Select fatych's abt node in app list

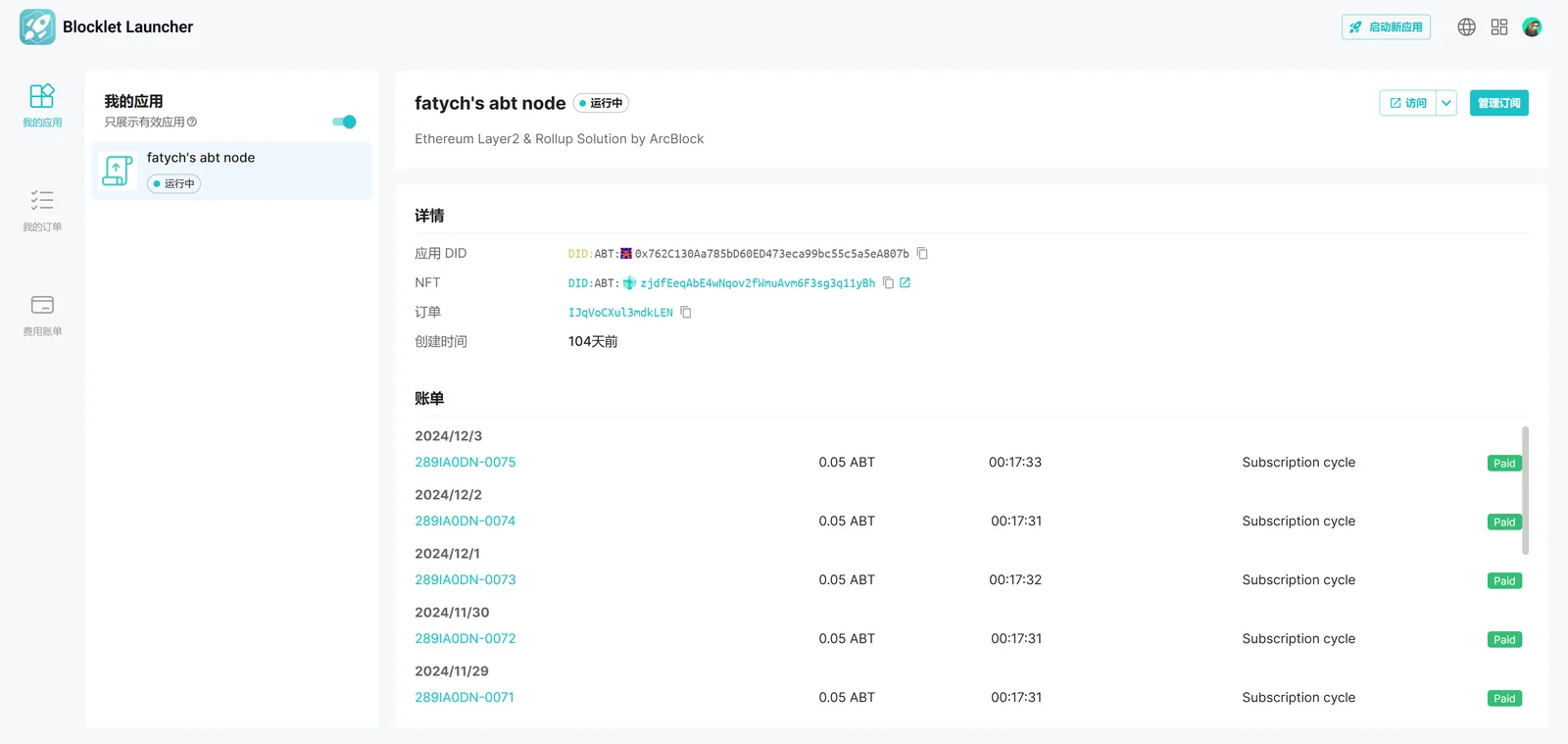coord(232,171)
